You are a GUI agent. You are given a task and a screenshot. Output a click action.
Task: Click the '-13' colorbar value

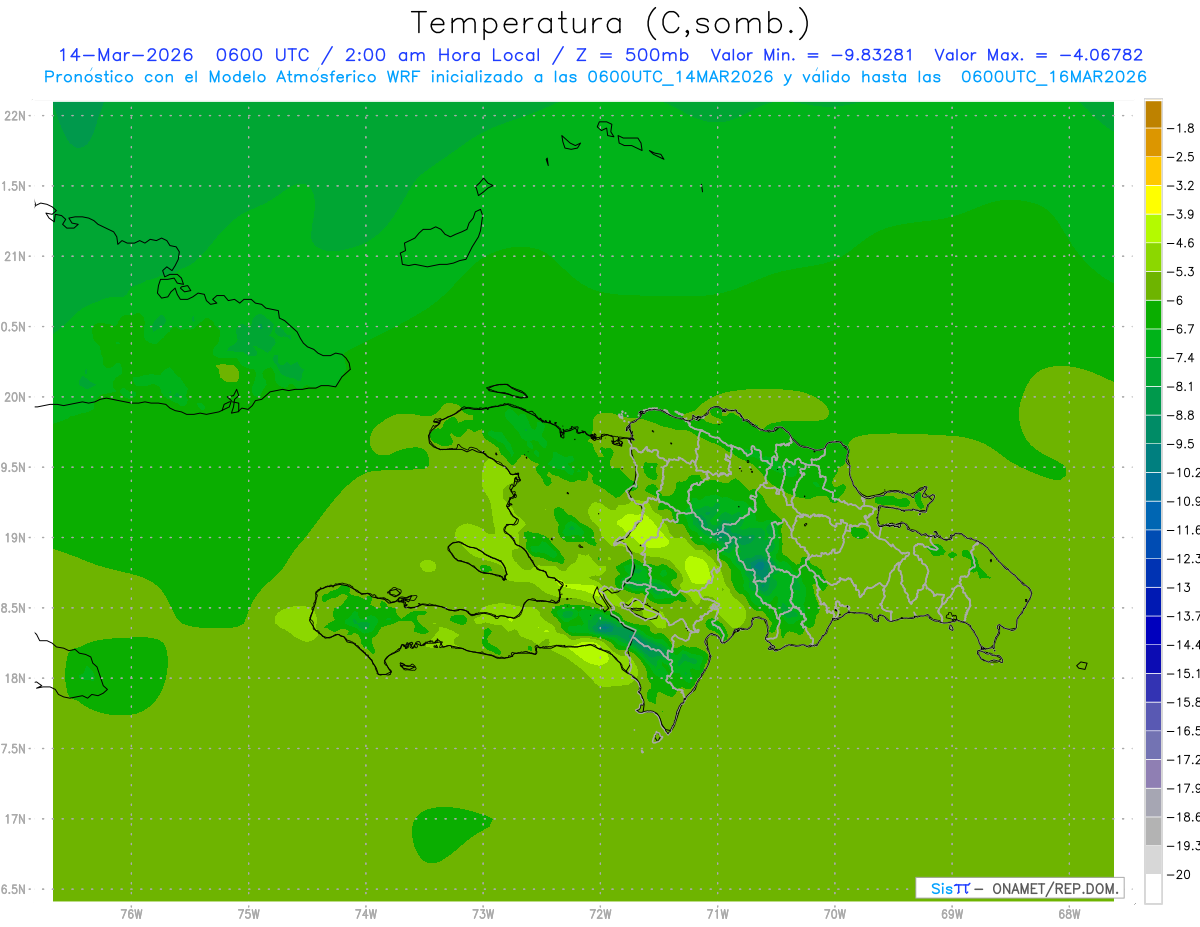[x=1179, y=587]
